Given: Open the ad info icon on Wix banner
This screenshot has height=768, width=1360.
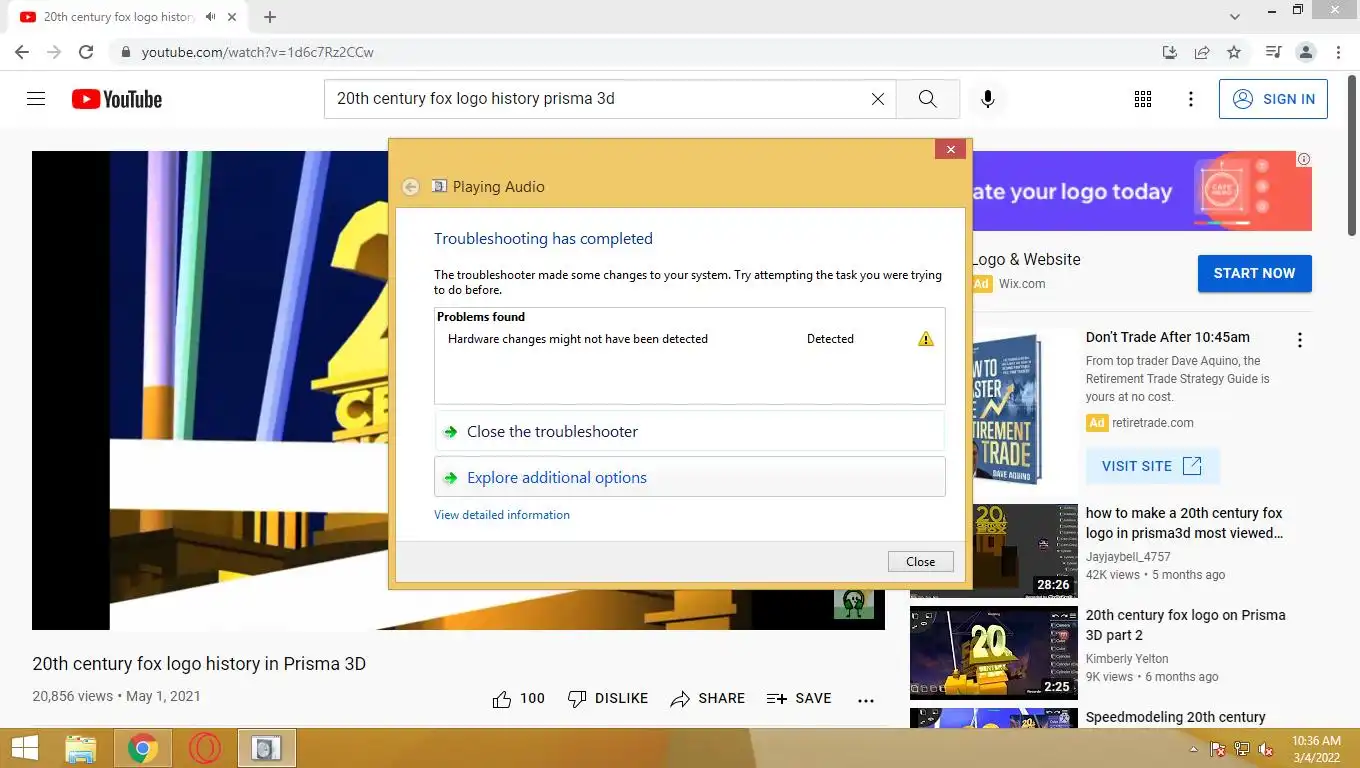Looking at the screenshot, I should (x=1304, y=159).
